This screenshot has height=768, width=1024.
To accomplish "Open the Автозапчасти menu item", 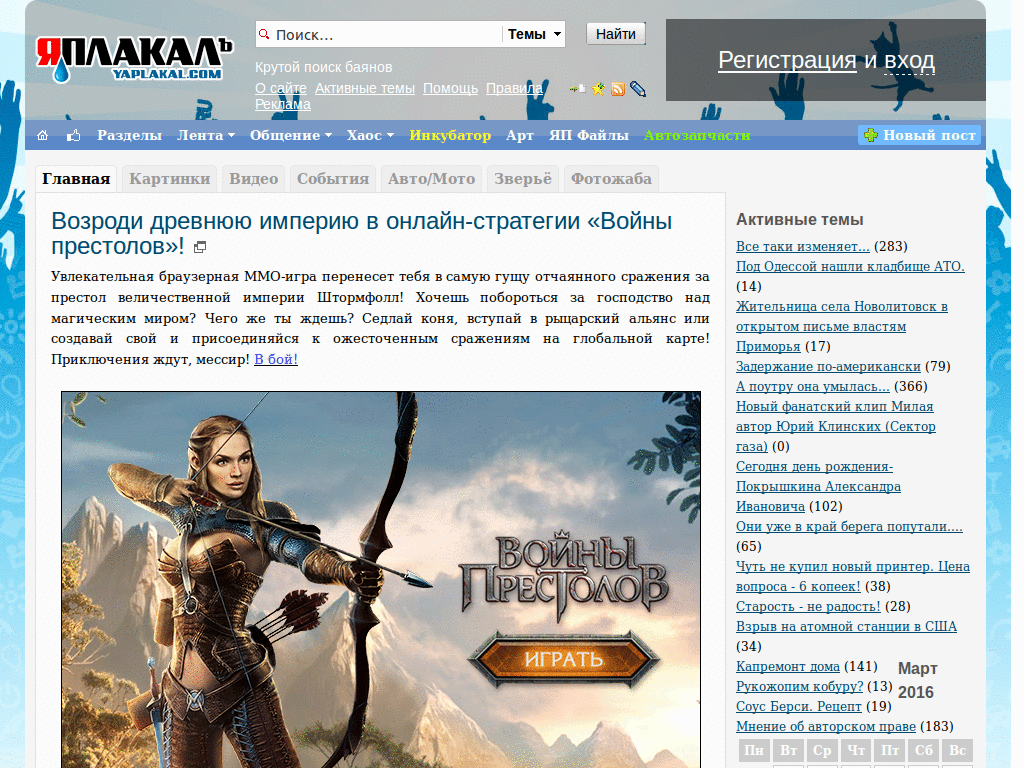I will pyautogui.click(x=697, y=135).
